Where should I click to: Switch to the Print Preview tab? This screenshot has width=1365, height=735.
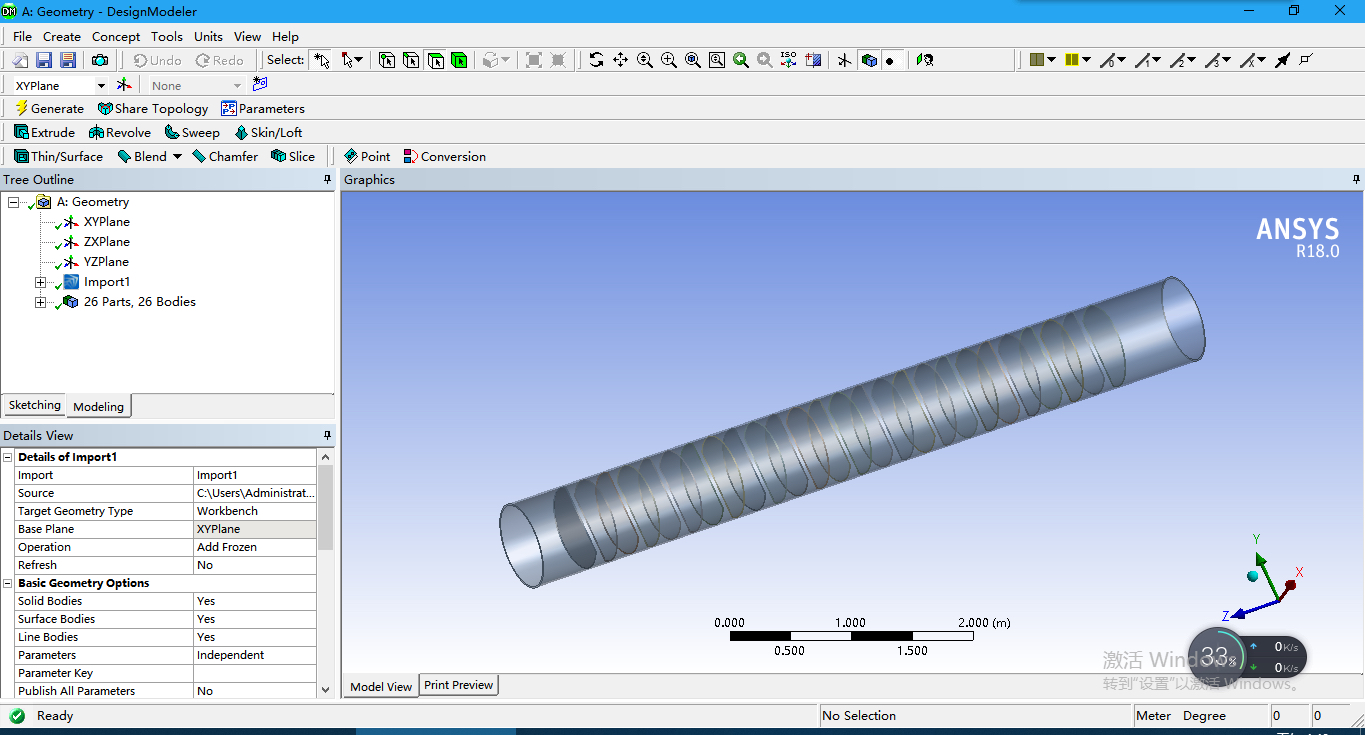click(x=458, y=685)
